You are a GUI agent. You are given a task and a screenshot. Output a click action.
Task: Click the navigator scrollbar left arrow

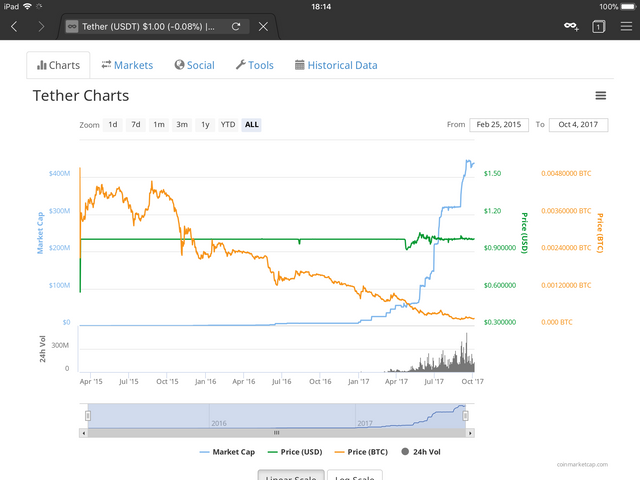point(84,433)
